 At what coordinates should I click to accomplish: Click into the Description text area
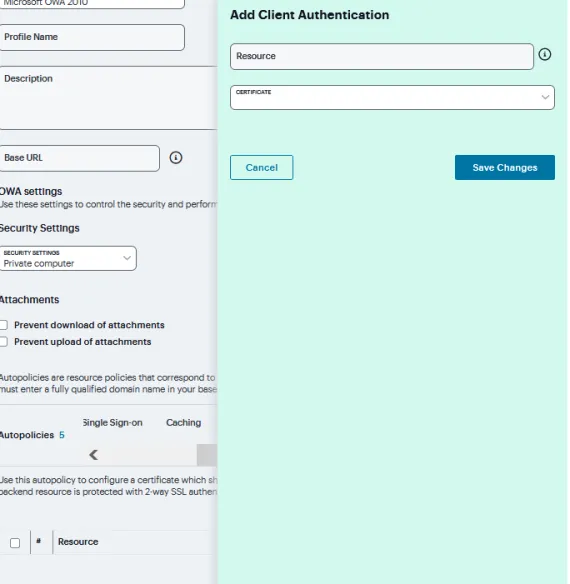(108, 98)
